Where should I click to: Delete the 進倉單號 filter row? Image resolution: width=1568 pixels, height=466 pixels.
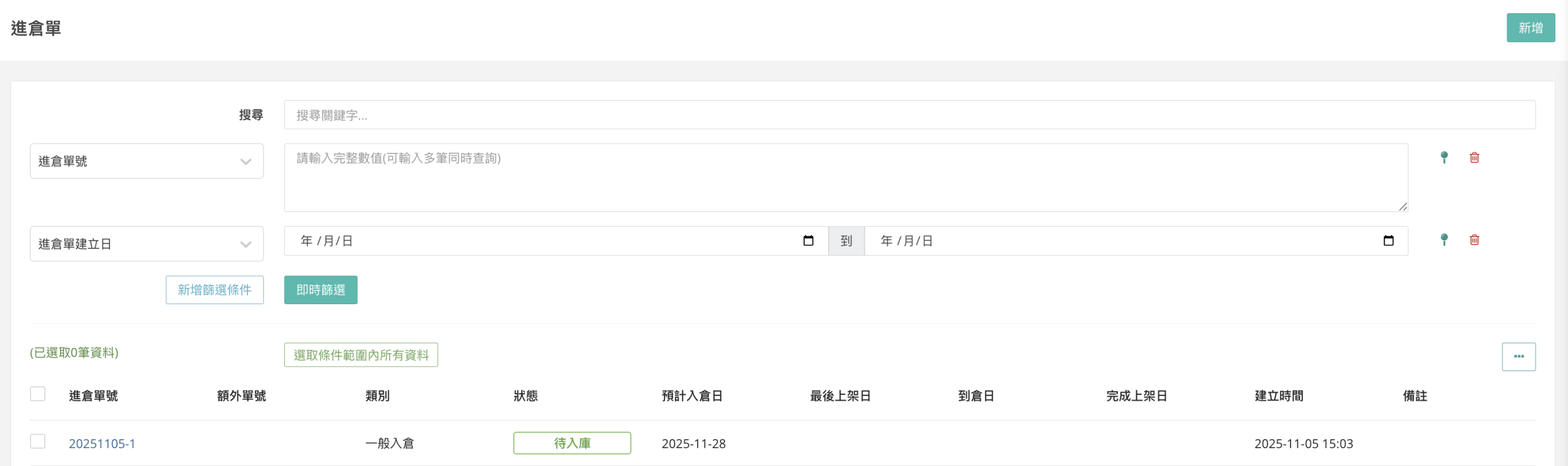[x=1474, y=158]
